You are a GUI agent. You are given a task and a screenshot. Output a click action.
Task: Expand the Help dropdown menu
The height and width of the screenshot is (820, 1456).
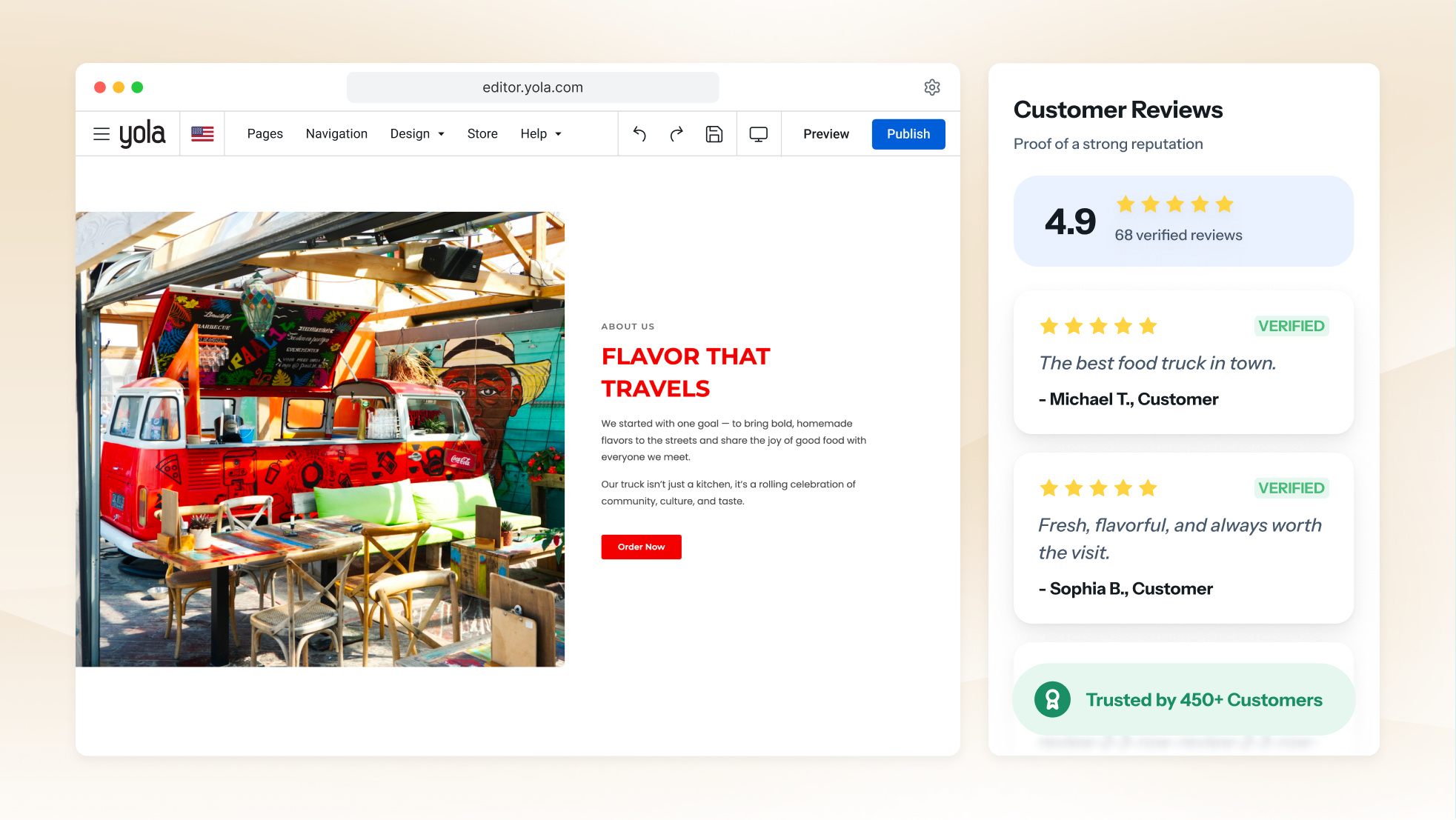541,134
